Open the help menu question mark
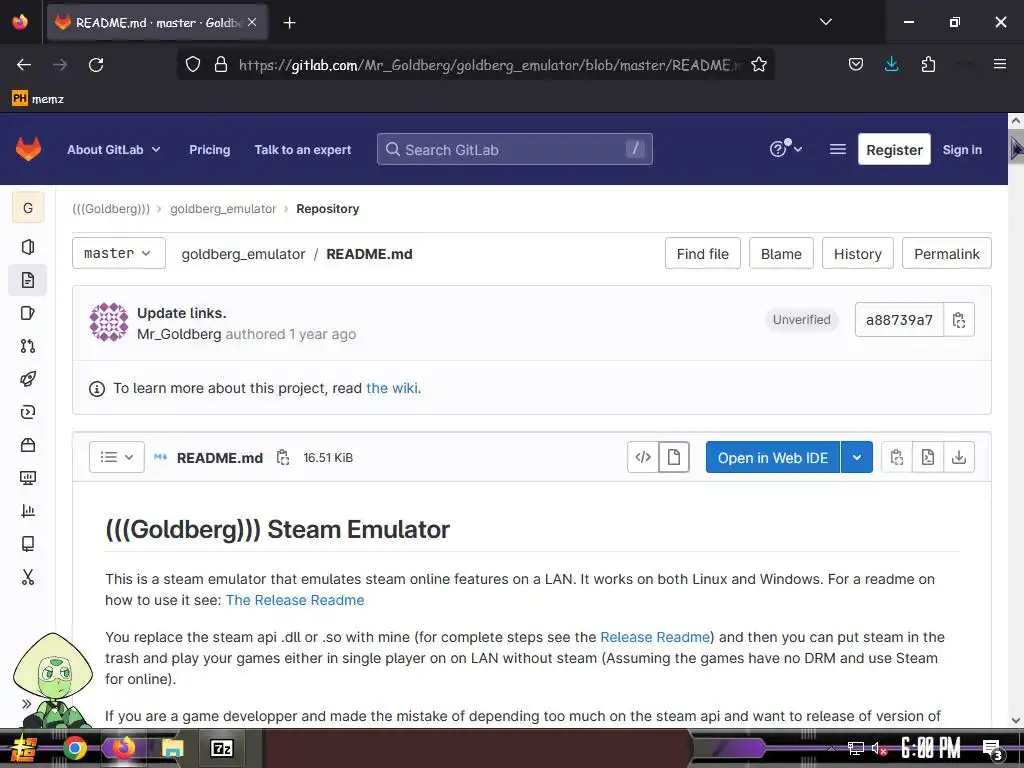Viewport: 1024px width, 768px height. [x=785, y=150]
